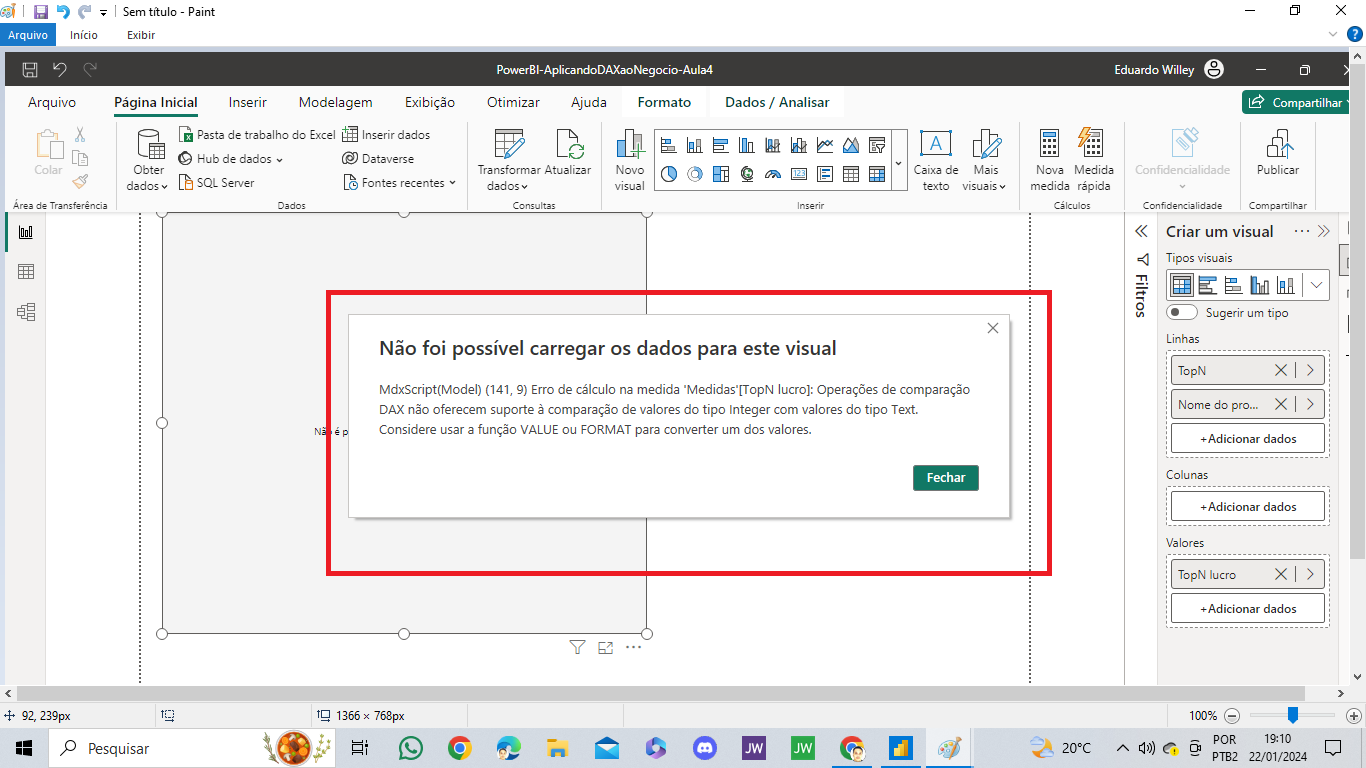Select the Página Inicial ribbon tab
This screenshot has height=768, width=1366.
pos(156,102)
